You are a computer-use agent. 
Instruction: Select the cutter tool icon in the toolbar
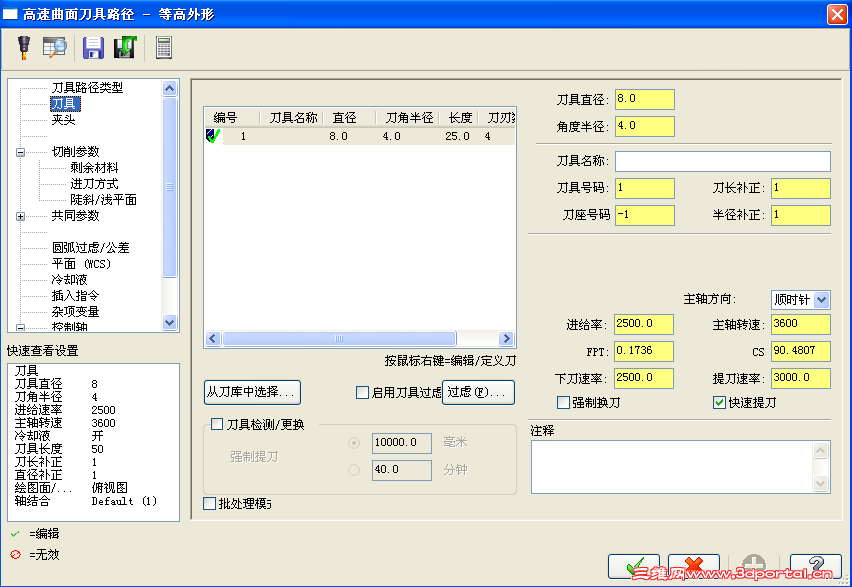22,47
